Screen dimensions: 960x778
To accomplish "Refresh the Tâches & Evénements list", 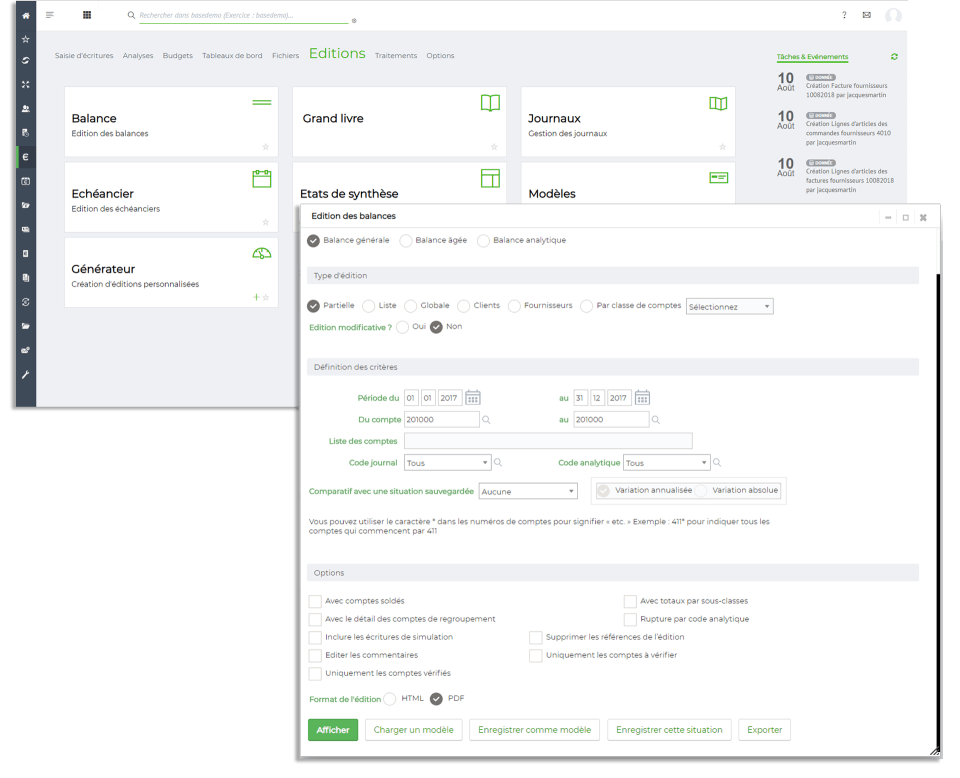I will click(x=894, y=56).
